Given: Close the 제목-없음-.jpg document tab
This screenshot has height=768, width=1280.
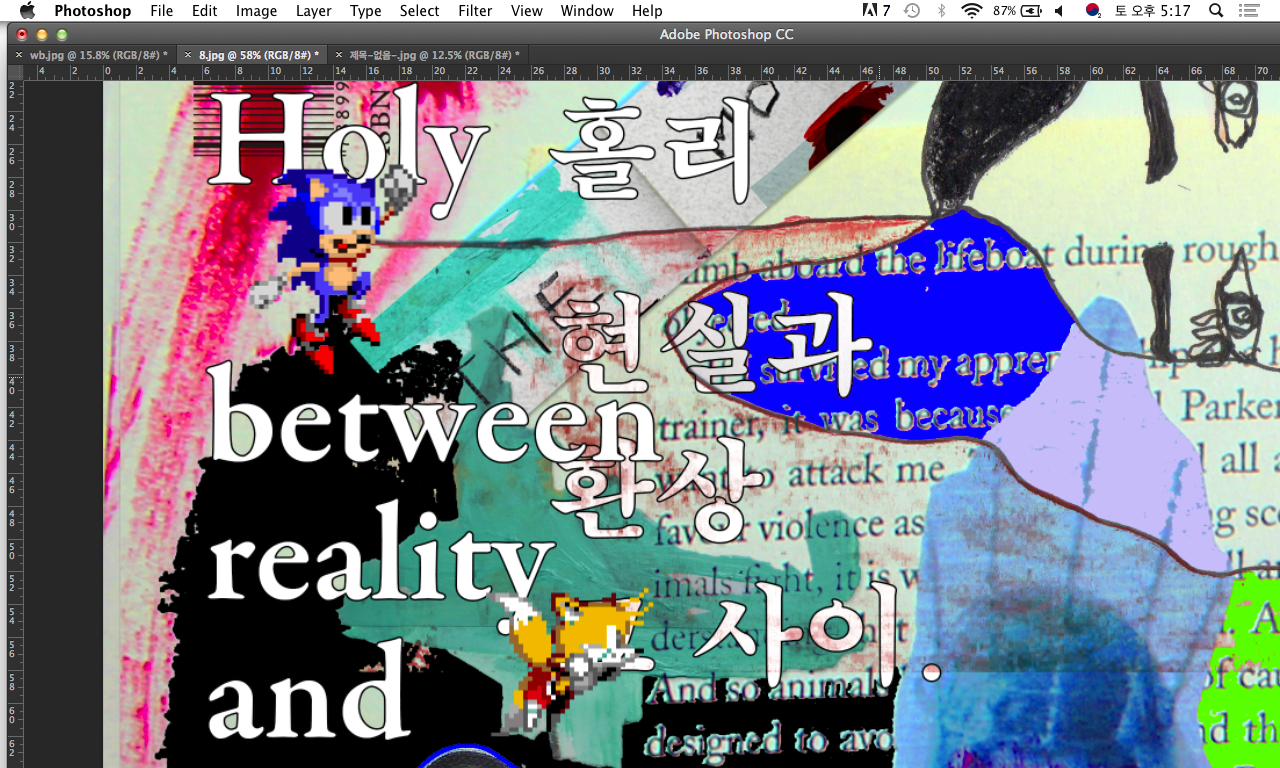Looking at the screenshot, I should pyautogui.click(x=339, y=55).
